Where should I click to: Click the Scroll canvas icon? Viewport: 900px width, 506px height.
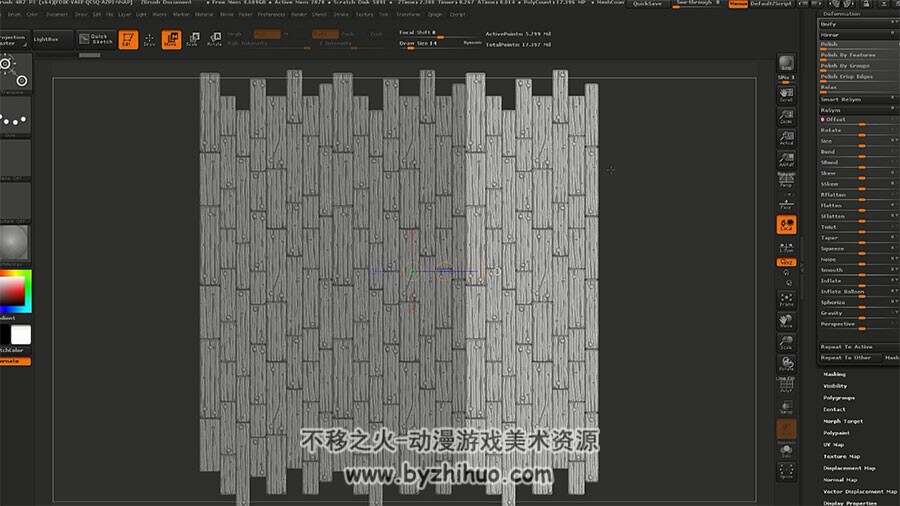click(786, 95)
